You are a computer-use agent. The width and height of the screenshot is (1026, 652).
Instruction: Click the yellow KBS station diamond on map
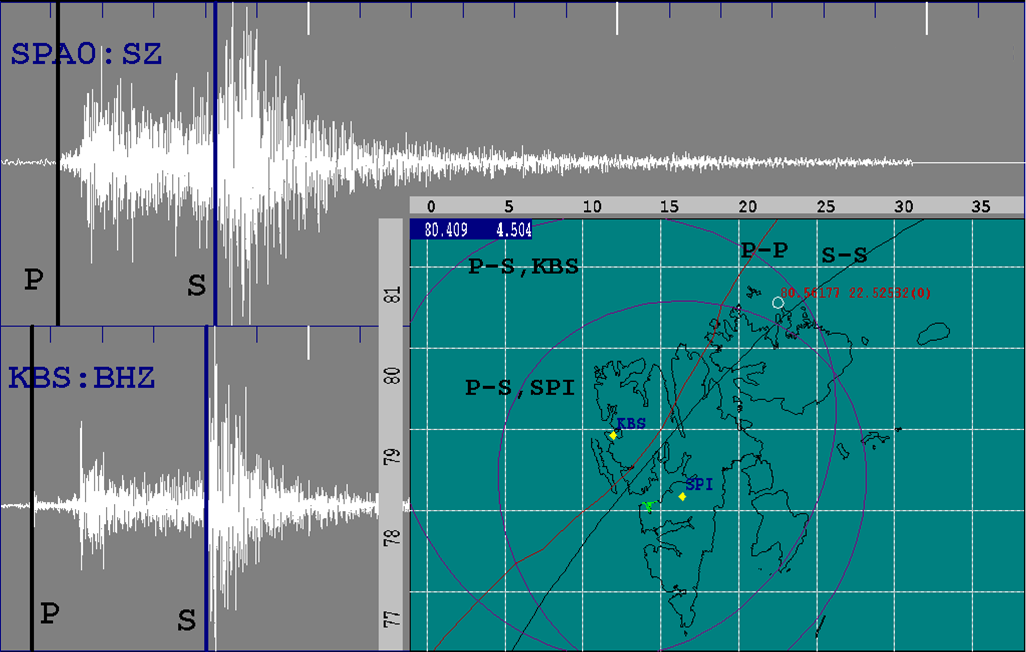[613, 435]
